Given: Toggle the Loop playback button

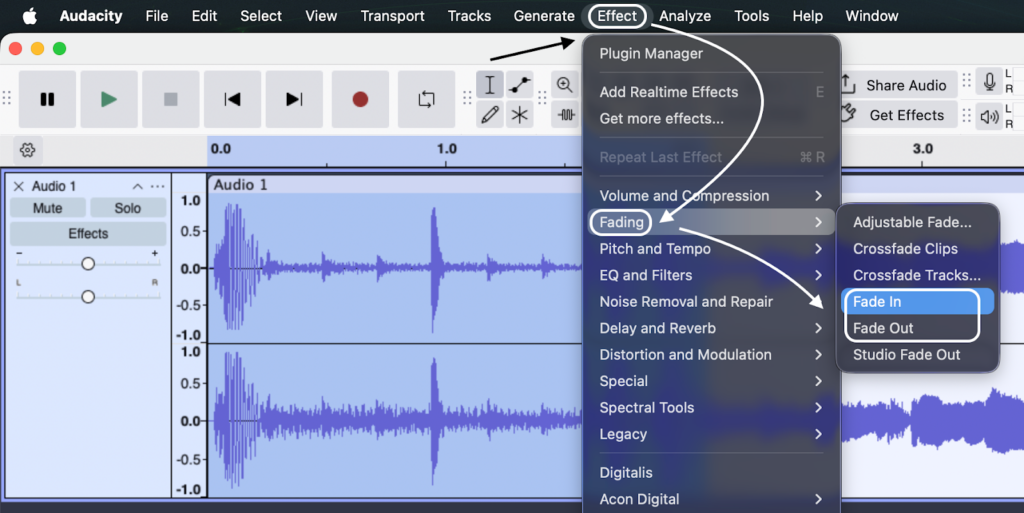Looking at the screenshot, I should [427, 99].
